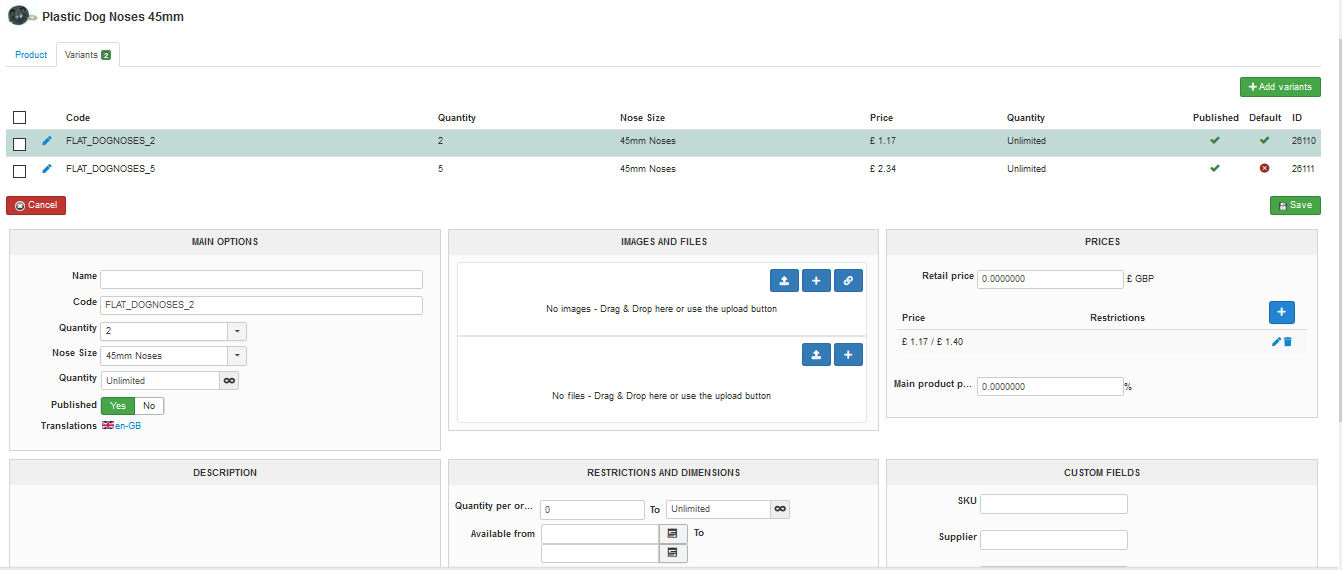The height and width of the screenshot is (570, 1342).
Task: Click the Default column header
Action: 1265,118
